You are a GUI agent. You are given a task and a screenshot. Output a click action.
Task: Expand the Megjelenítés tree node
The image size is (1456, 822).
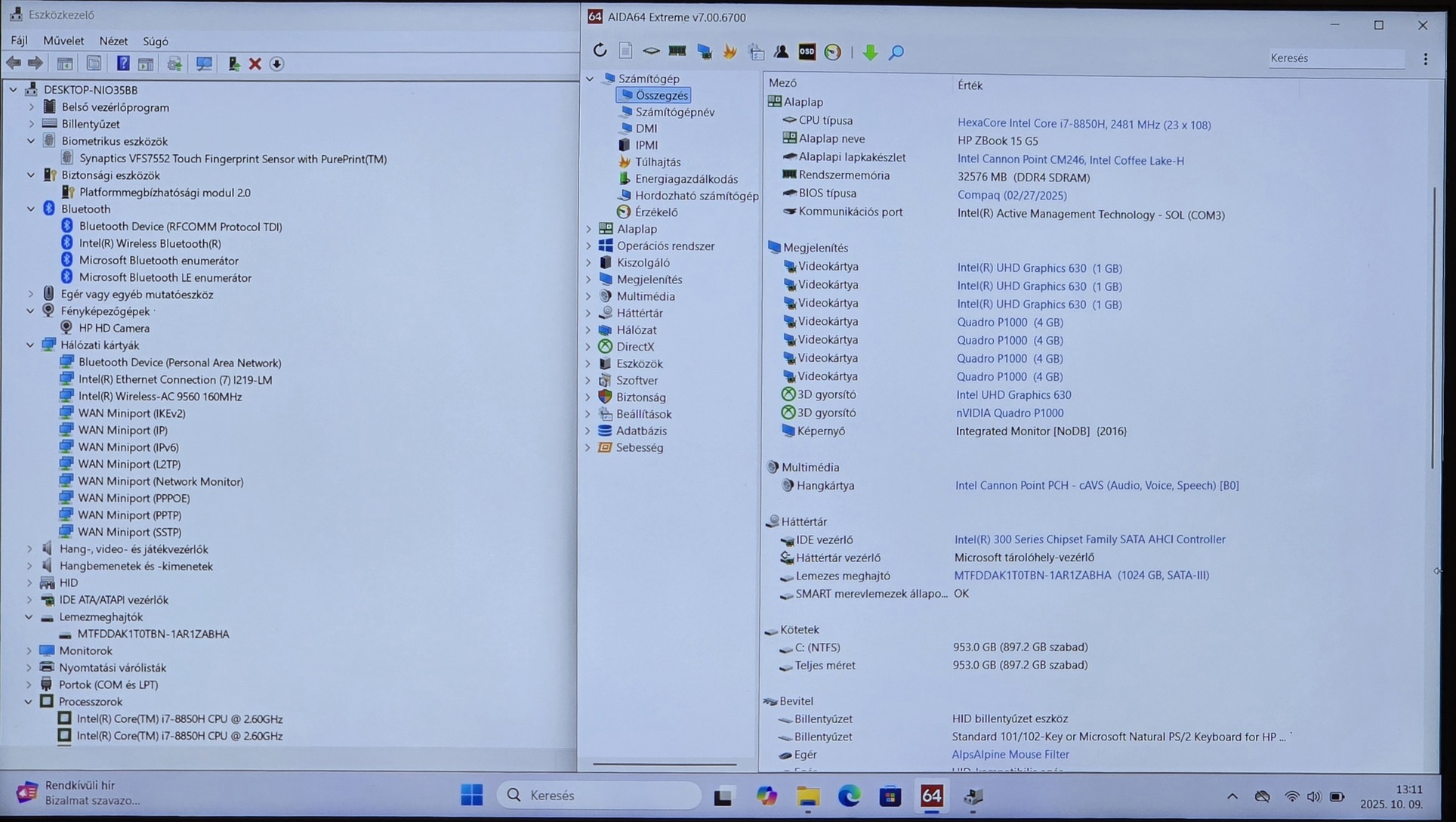pos(589,280)
